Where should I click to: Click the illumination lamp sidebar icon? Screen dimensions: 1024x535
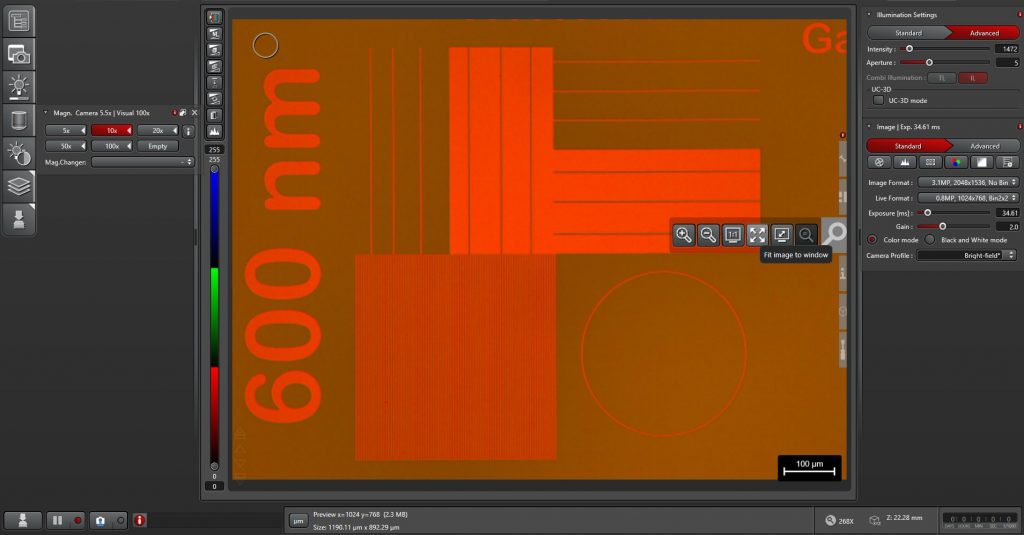point(19,86)
